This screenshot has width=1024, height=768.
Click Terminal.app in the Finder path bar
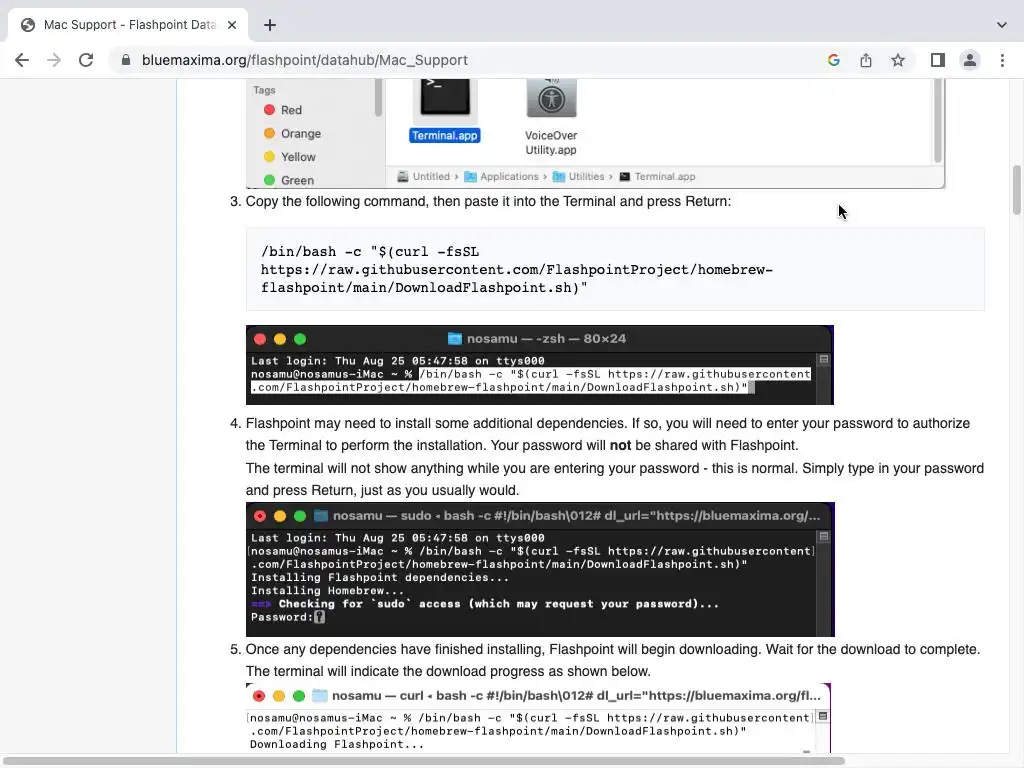click(657, 176)
